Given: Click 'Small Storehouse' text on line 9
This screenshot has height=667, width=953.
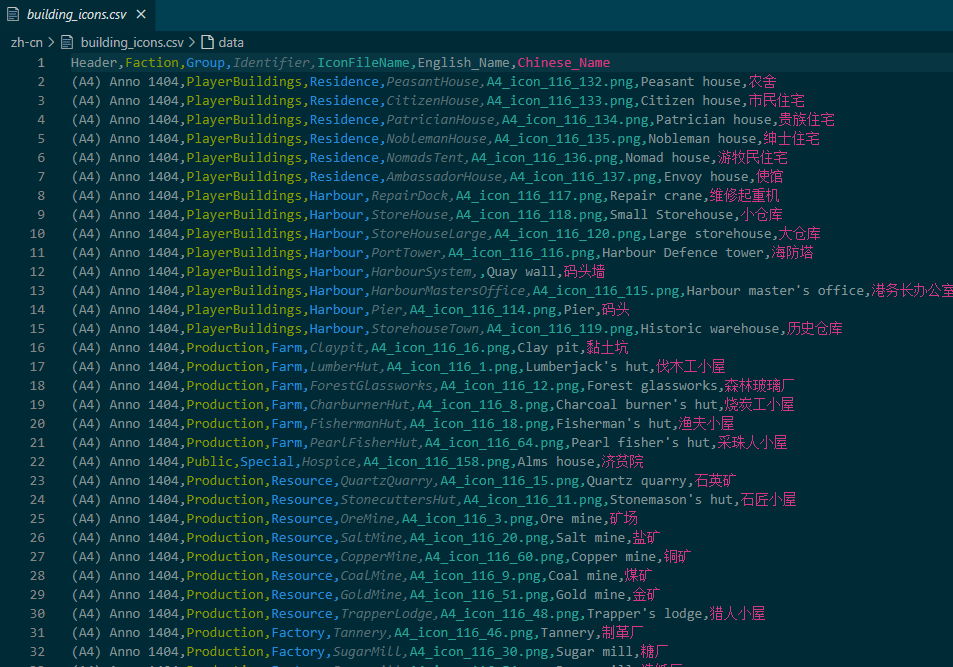Looking at the screenshot, I should point(672,215).
